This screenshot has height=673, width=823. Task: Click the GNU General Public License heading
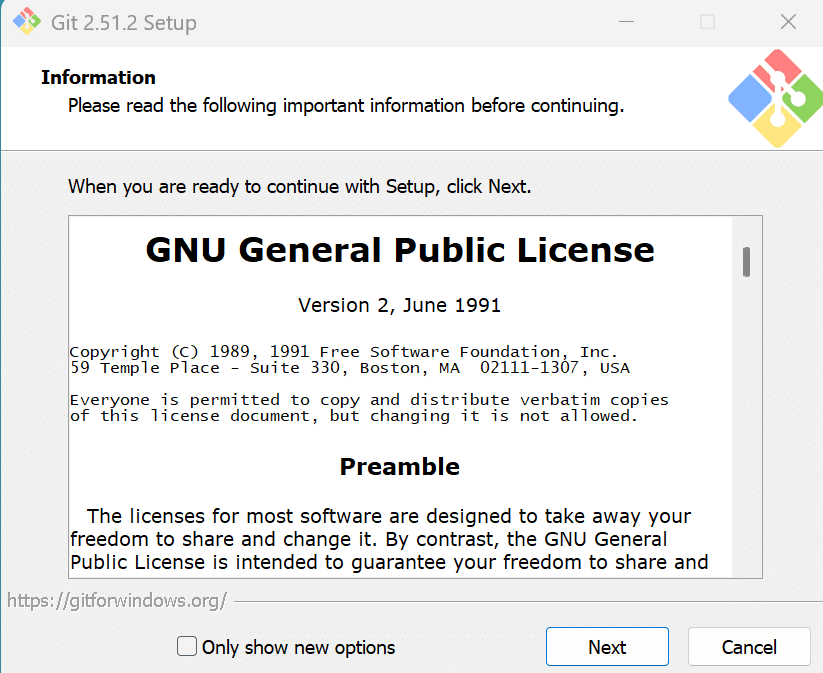(400, 249)
